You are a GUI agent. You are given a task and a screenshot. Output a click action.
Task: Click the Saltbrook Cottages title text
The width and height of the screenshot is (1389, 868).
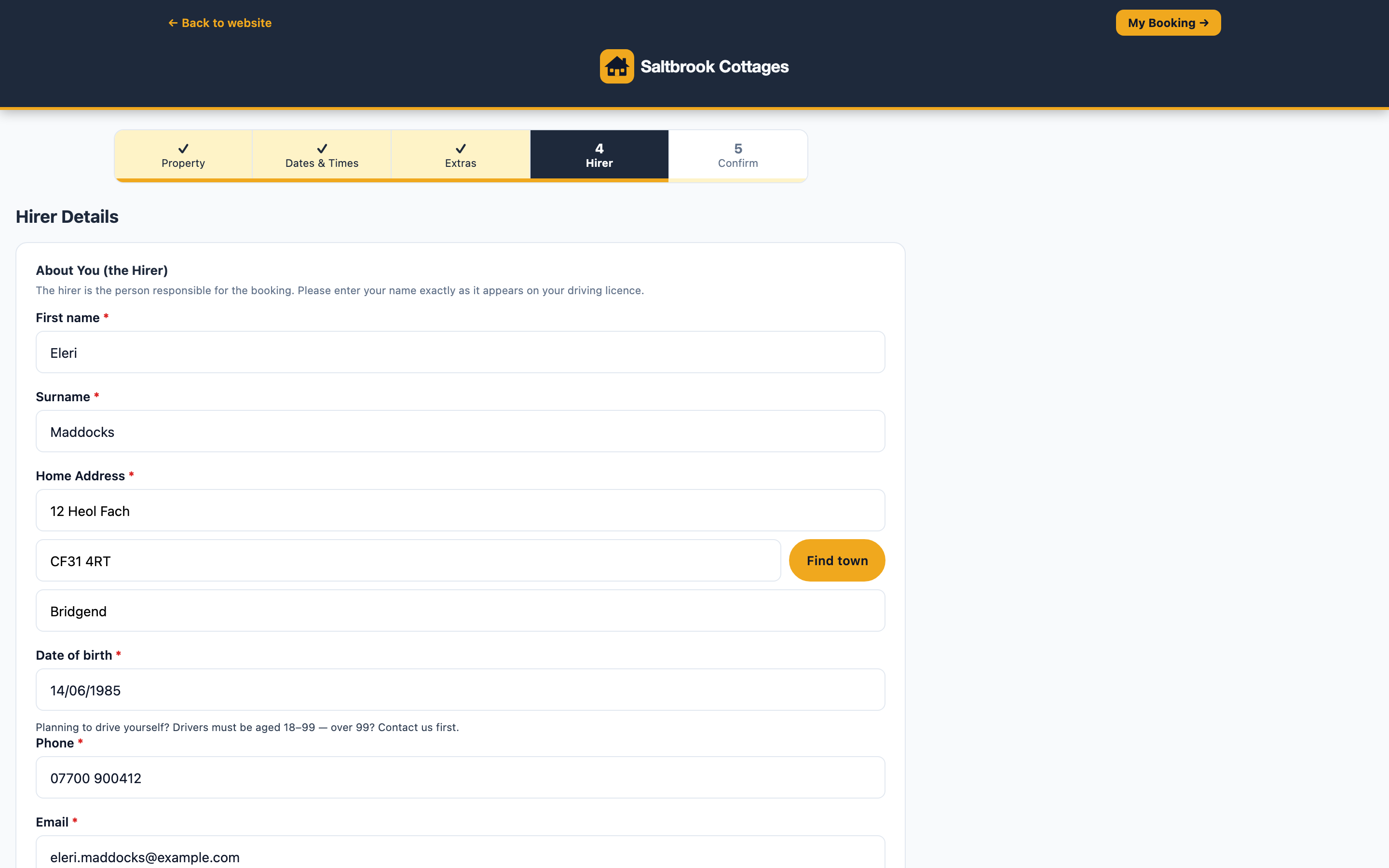click(x=714, y=67)
